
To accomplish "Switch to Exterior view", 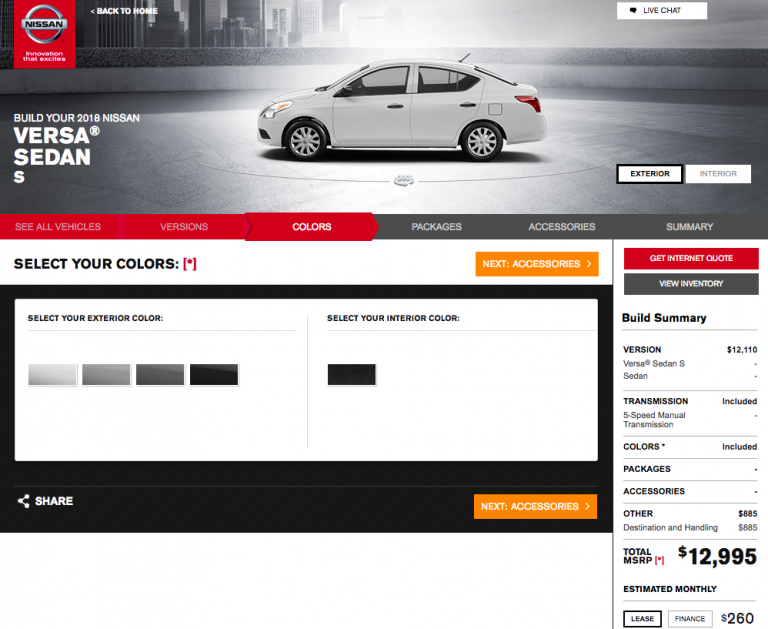I will click(649, 174).
